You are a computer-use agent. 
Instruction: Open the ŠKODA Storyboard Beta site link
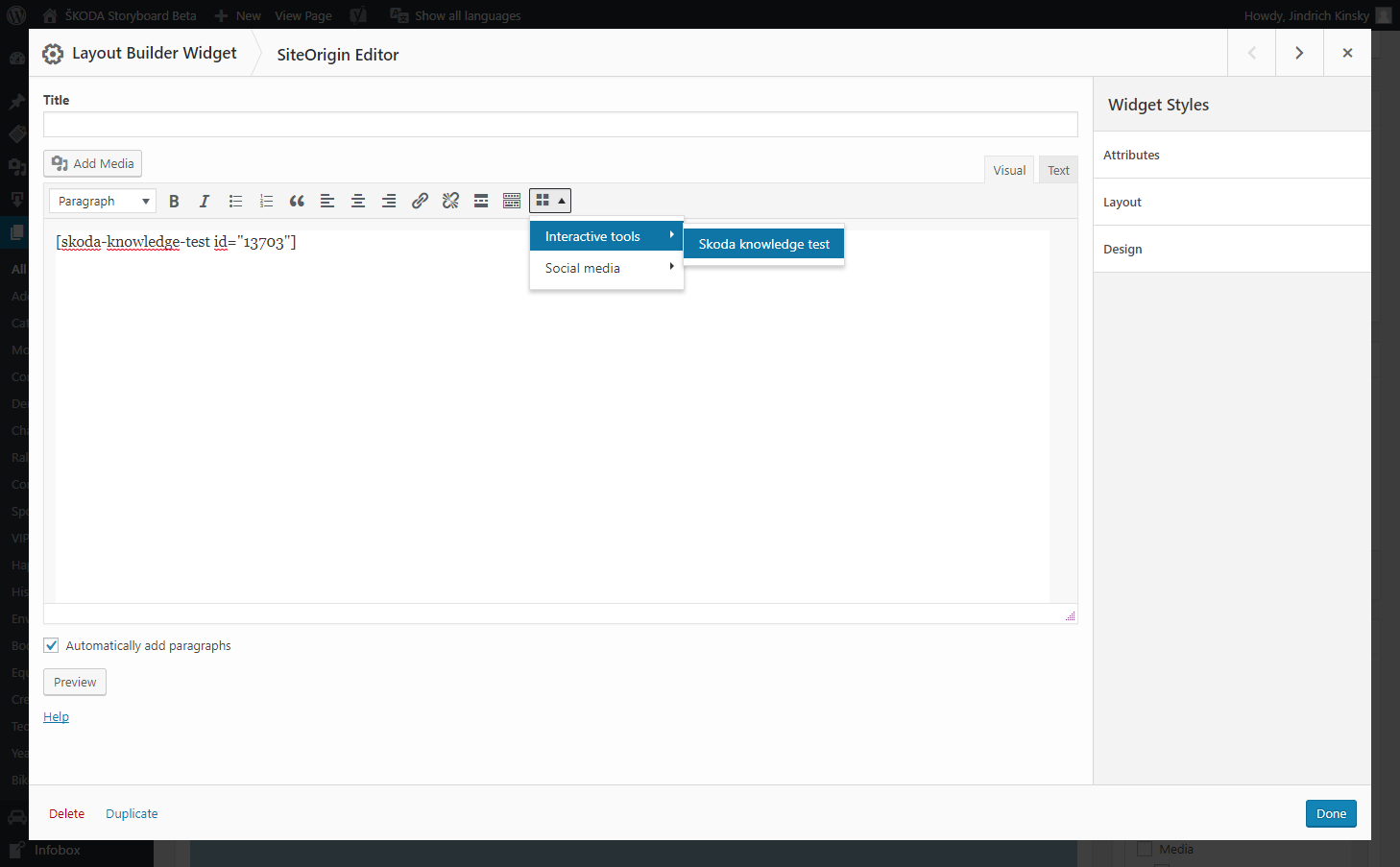tap(119, 15)
